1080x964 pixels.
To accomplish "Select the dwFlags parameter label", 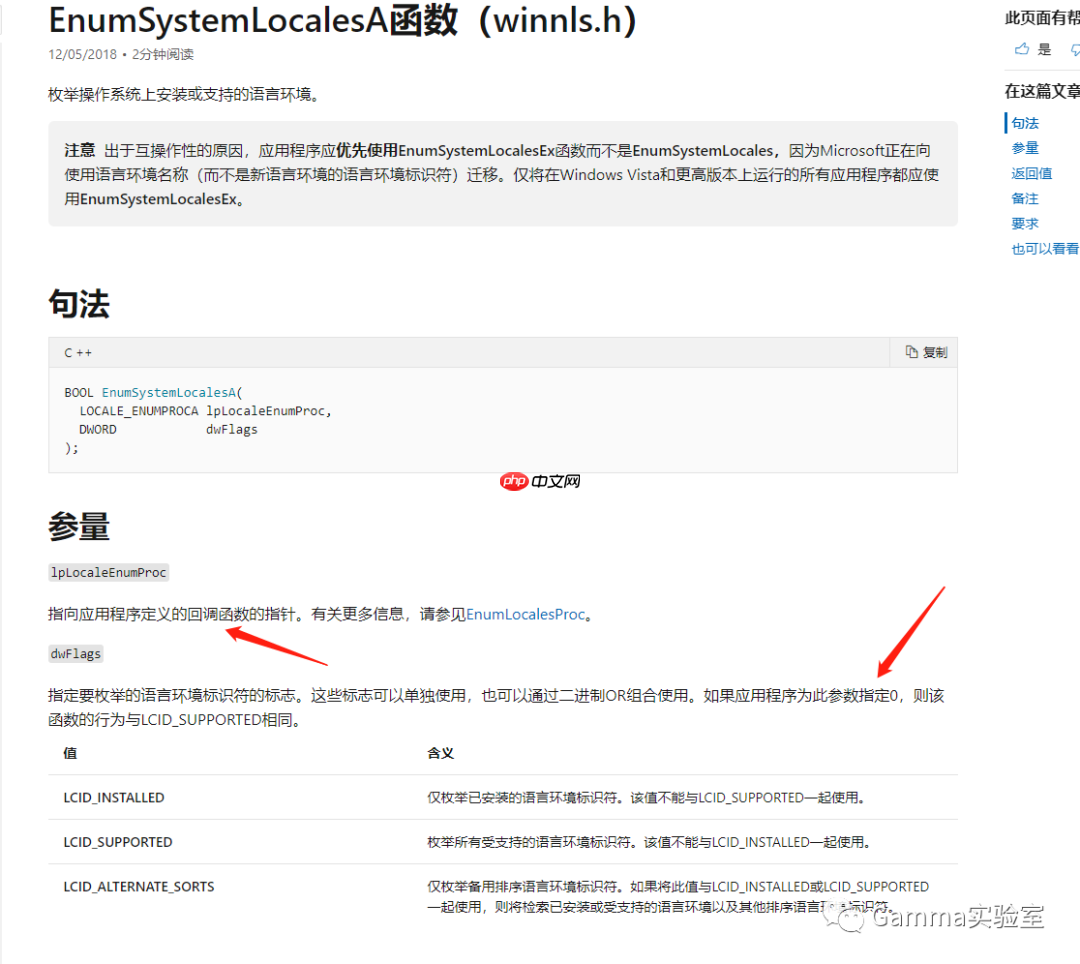I will tap(76, 653).
